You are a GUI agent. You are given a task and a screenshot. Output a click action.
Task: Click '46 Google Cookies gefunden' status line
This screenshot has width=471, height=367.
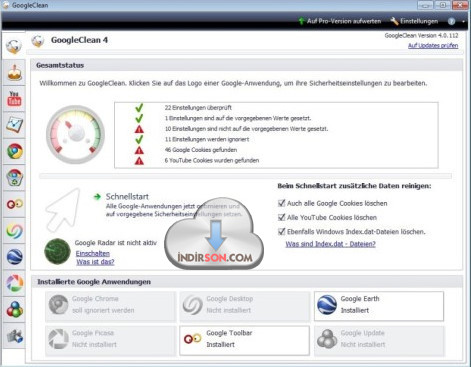[x=201, y=150]
